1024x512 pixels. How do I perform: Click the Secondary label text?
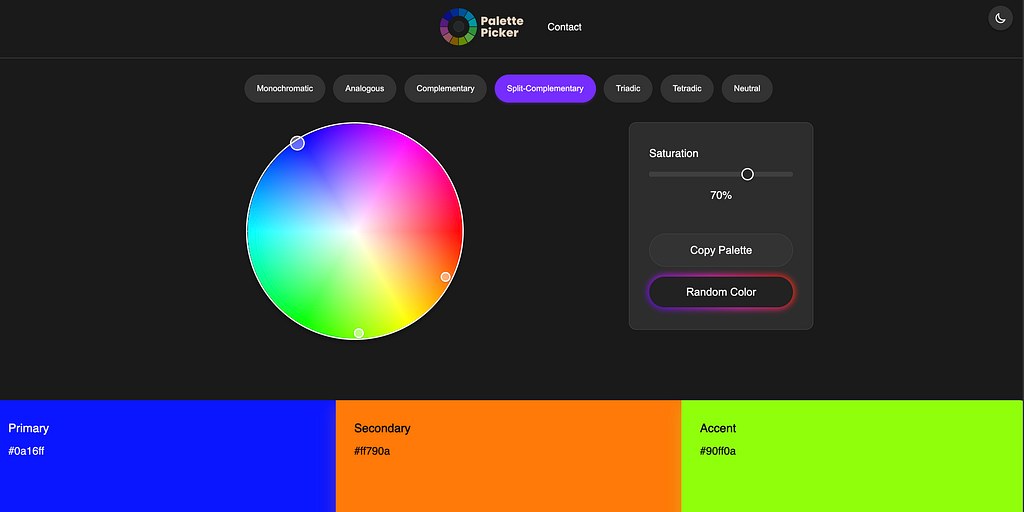[x=382, y=428]
